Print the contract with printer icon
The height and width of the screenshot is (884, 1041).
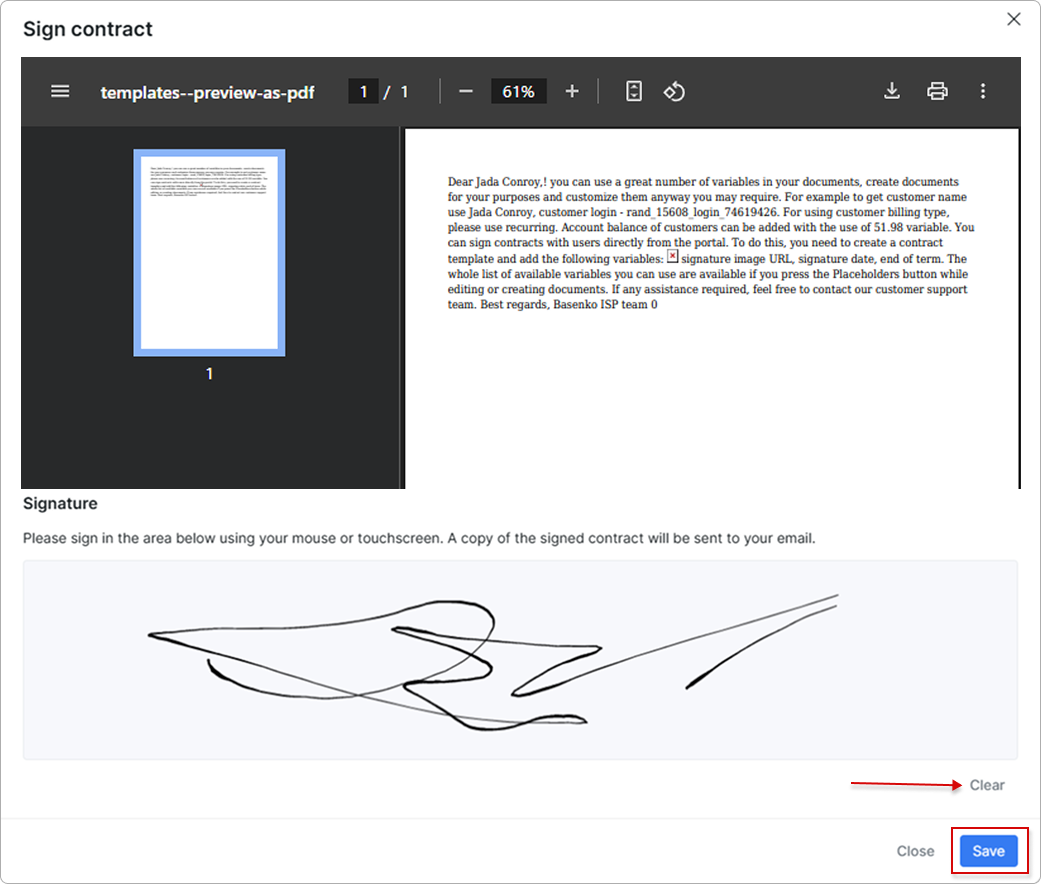pos(937,92)
